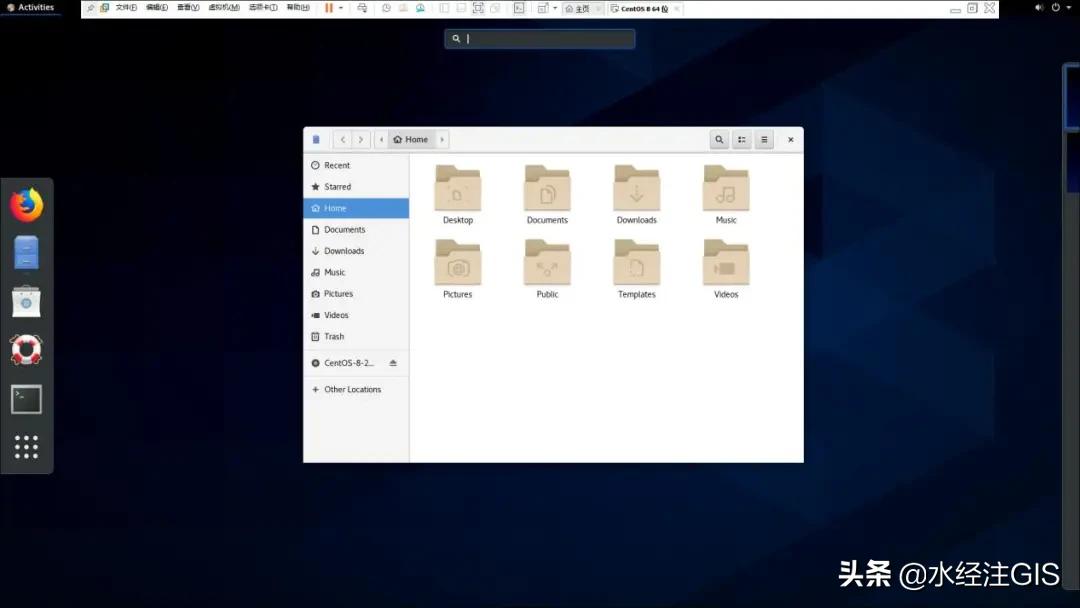The image size is (1080, 608).
Task: Toggle search in the Files header bar
Action: (719, 139)
